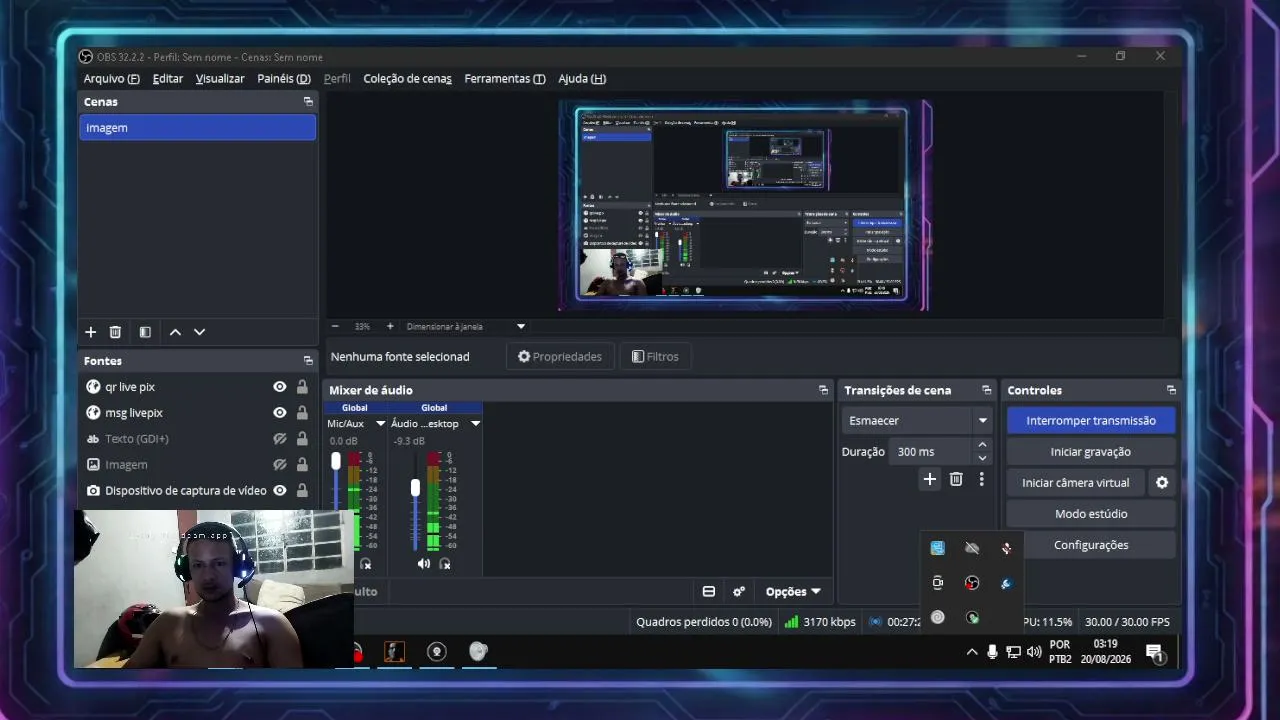The height and width of the screenshot is (720, 1280).
Task: Click the muted microphone icon in tray popup
Action: (1006, 548)
